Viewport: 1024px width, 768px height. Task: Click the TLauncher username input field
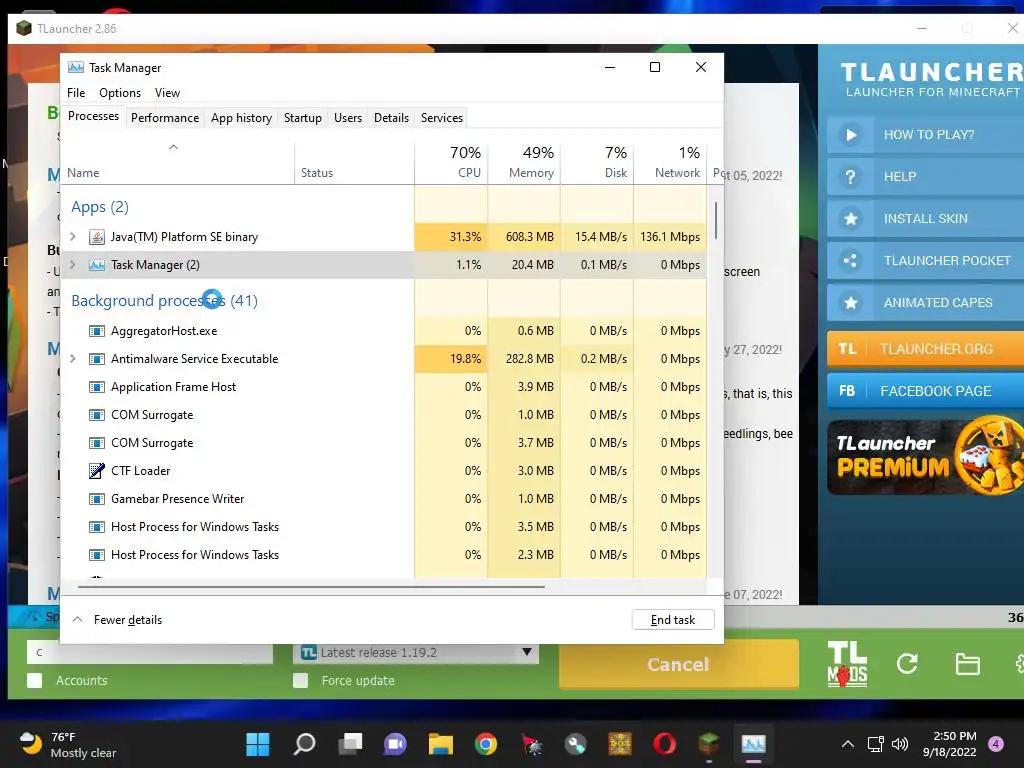150,652
